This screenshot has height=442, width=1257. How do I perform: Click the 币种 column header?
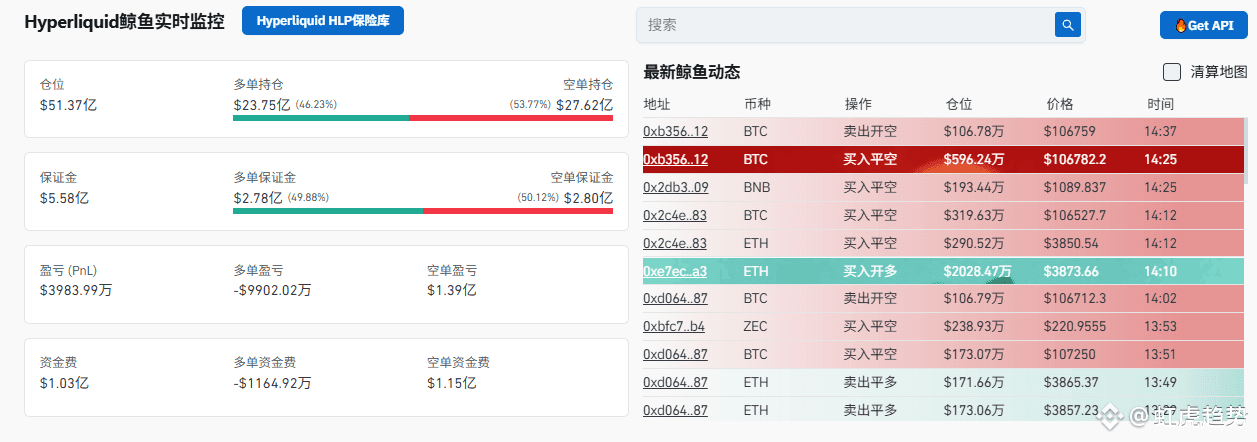point(757,104)
